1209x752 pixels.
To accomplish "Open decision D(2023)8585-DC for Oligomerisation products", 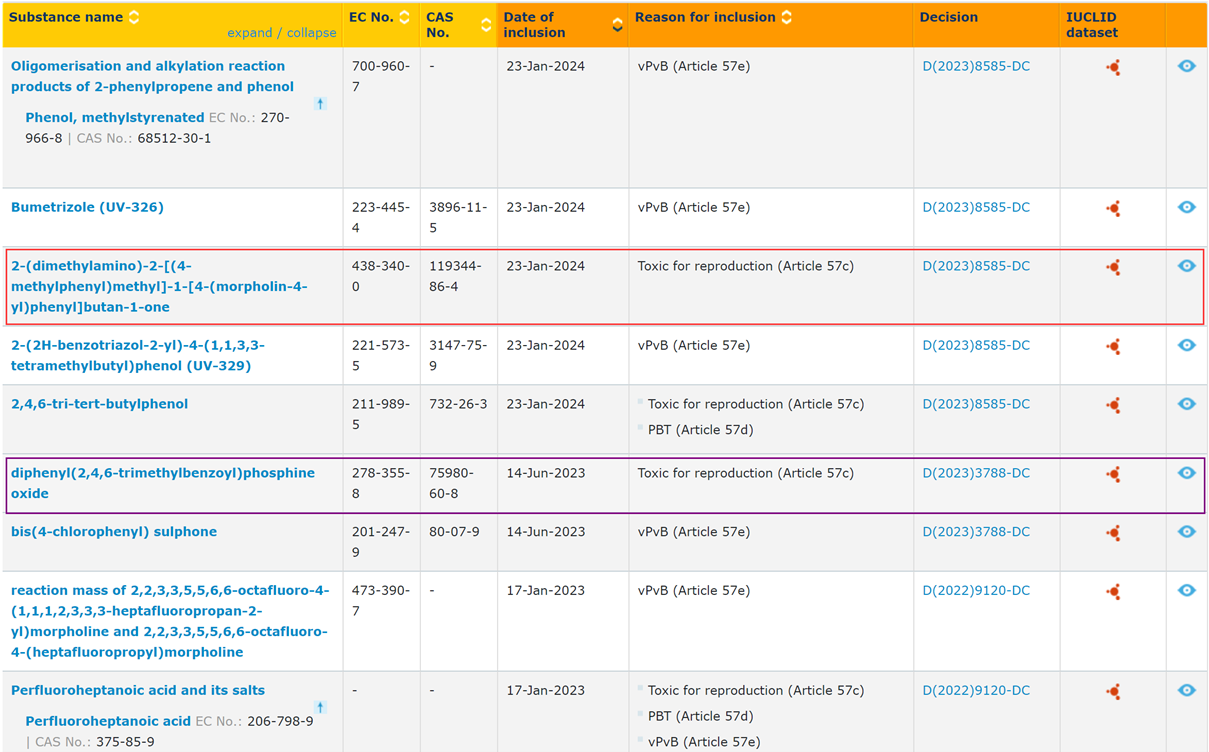I will click(976, 66).
